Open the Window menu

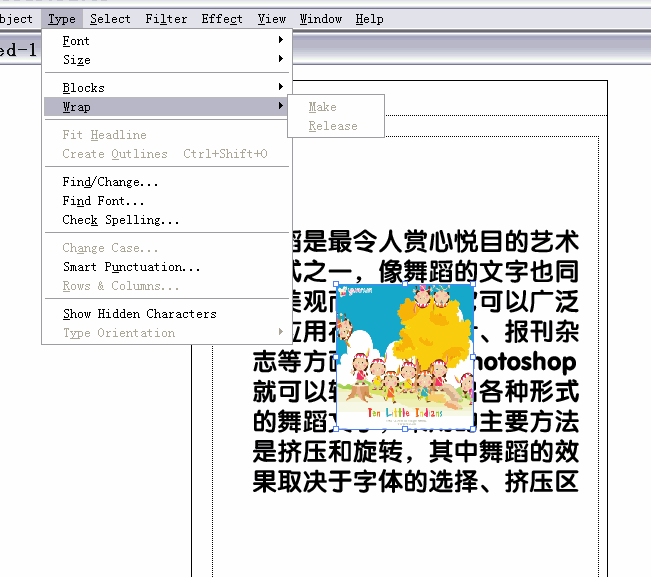click(x=321, y=19)
